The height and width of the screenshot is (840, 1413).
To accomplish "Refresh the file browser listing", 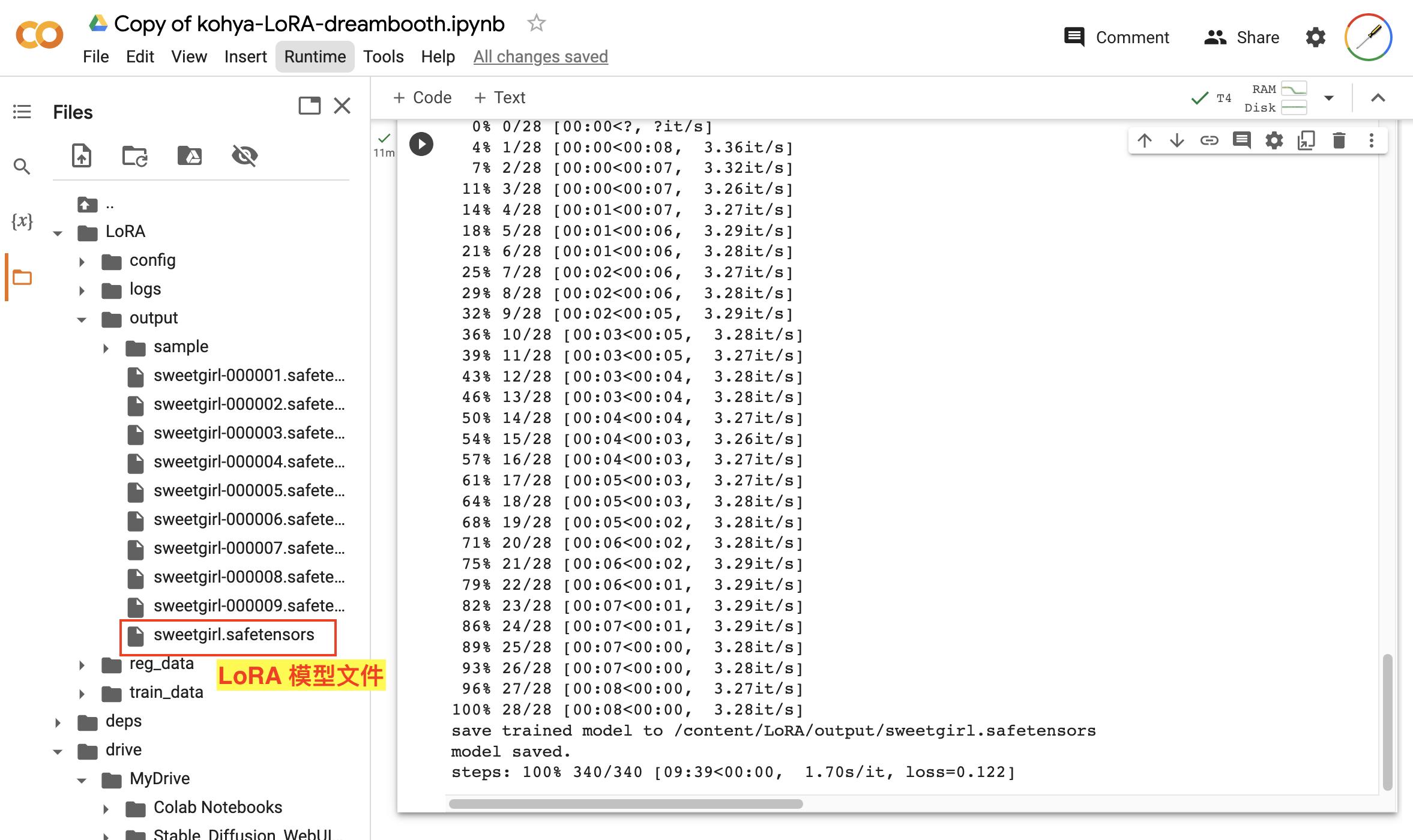I will [135, 156].
